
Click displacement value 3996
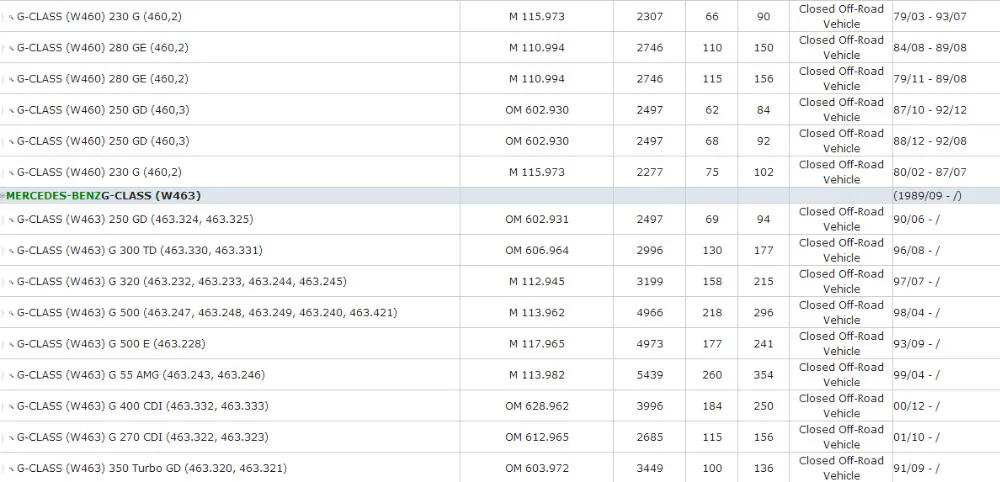pos(650,407)
